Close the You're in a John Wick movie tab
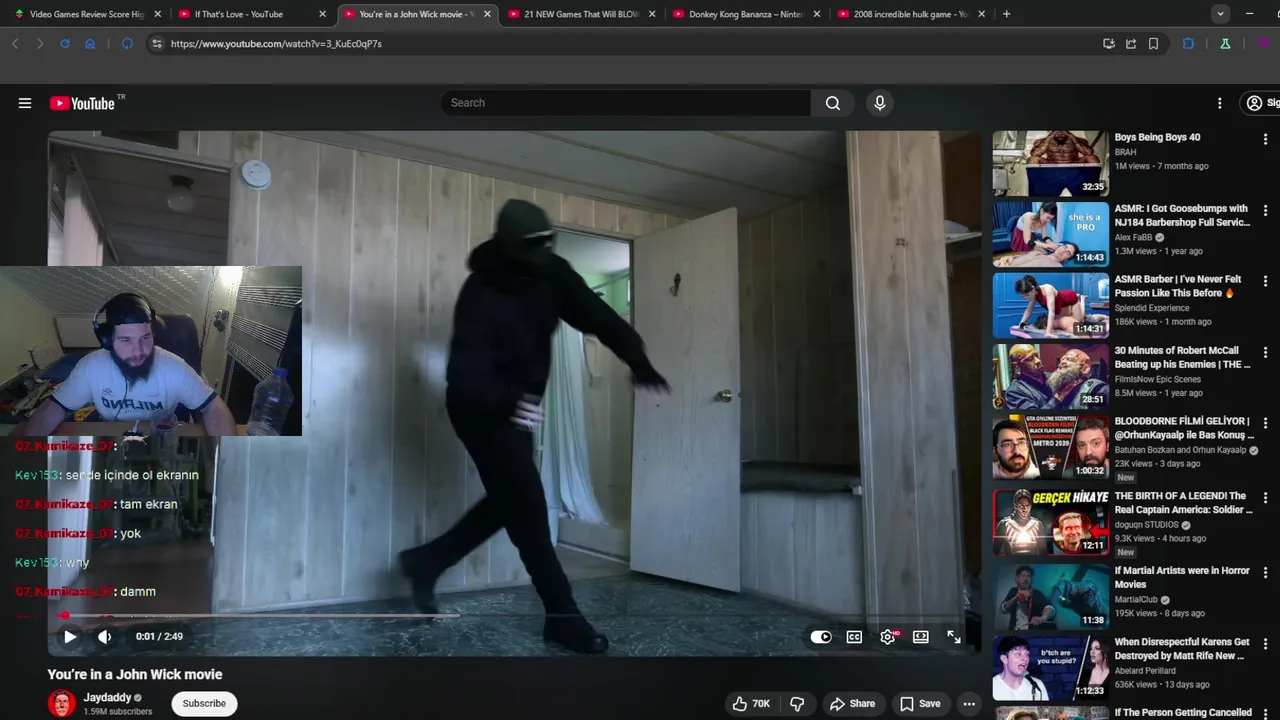 [487, 14]
